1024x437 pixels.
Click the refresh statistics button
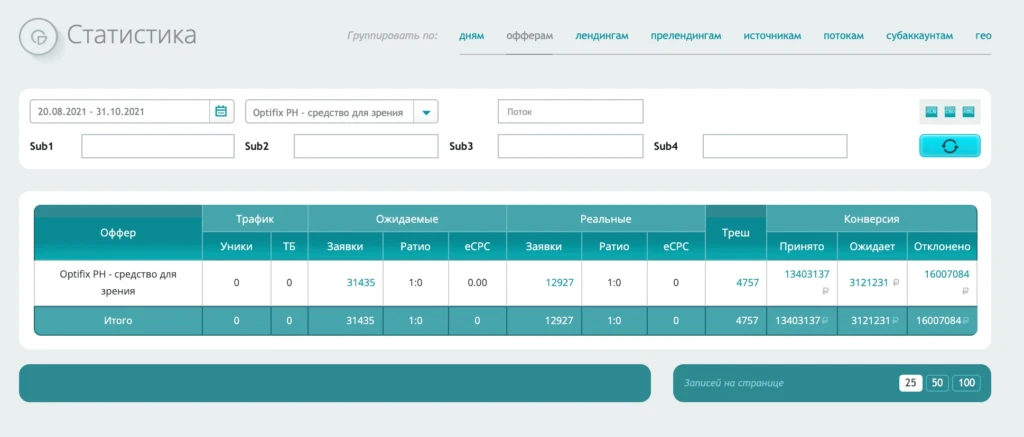pyautogui.click(x=950, y=146)
